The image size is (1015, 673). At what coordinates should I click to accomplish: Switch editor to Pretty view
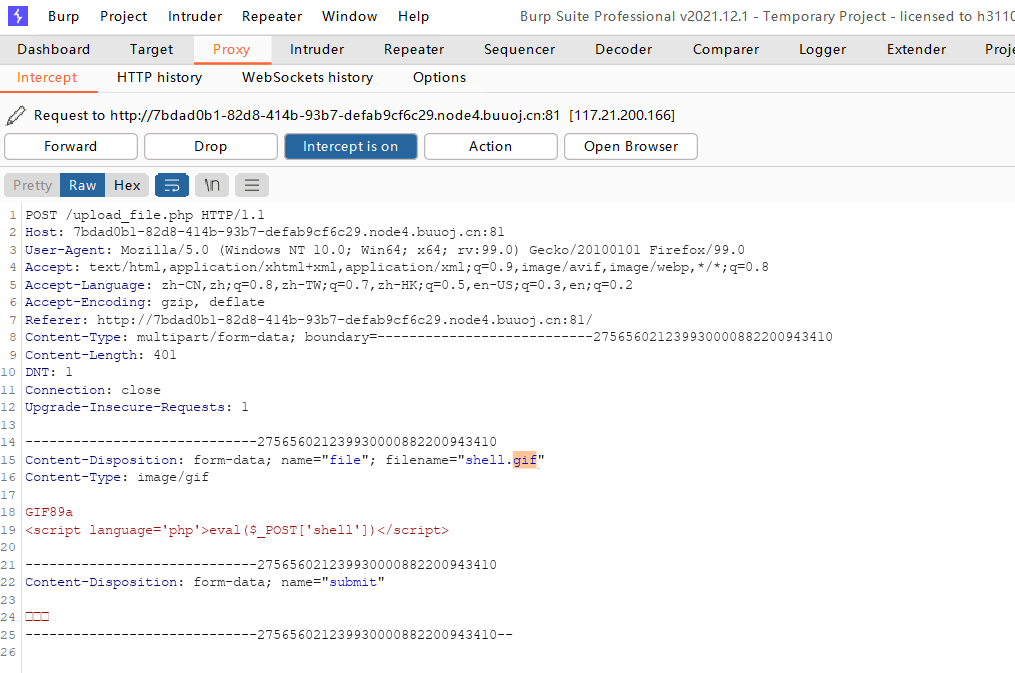click(32, 185)
